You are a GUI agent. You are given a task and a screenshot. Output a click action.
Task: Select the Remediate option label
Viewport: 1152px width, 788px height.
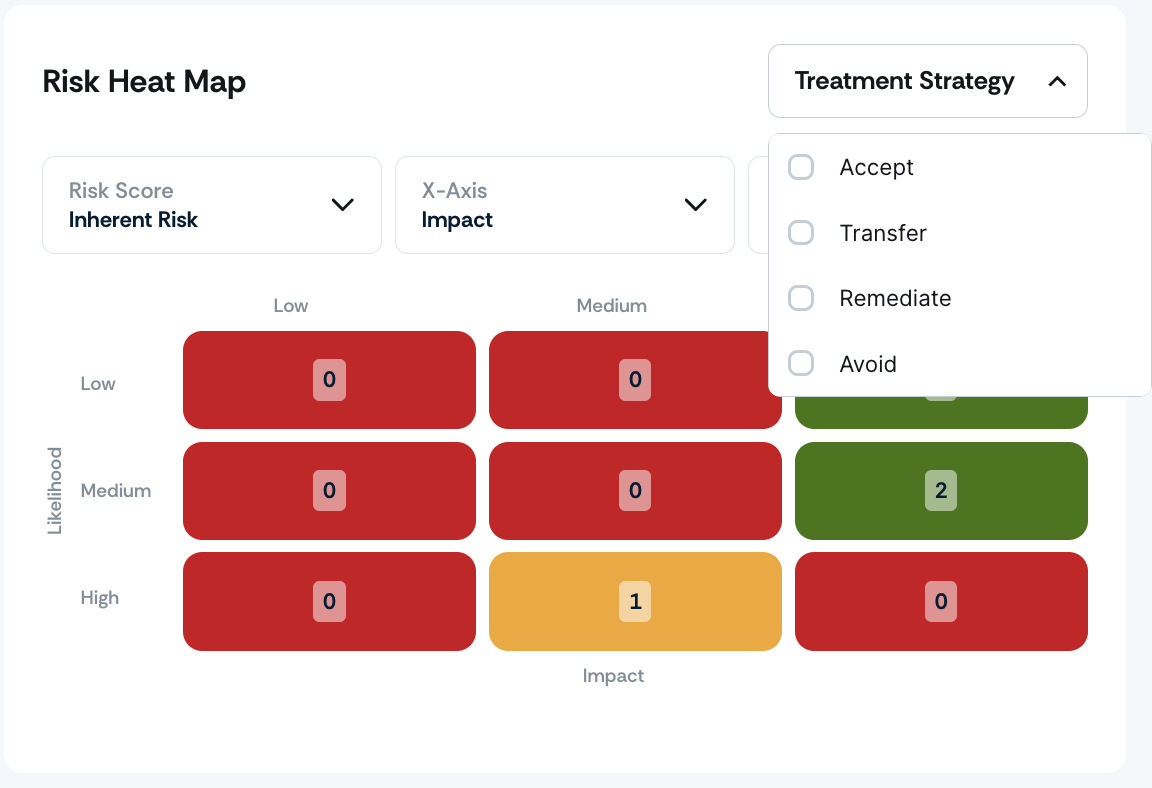click(895, 298)
